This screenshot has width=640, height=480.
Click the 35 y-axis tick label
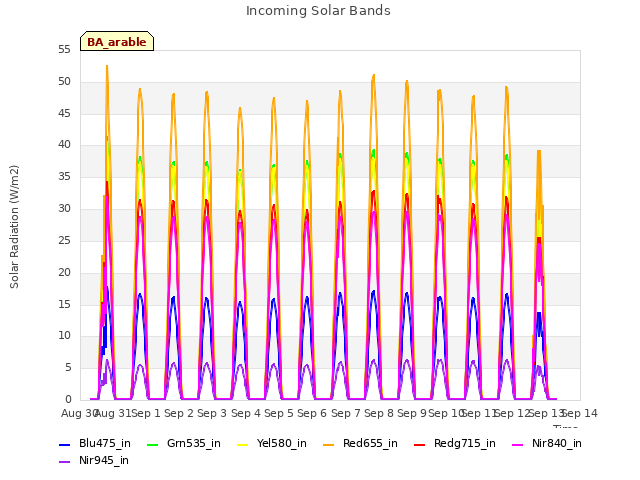(x=64, y=176)
